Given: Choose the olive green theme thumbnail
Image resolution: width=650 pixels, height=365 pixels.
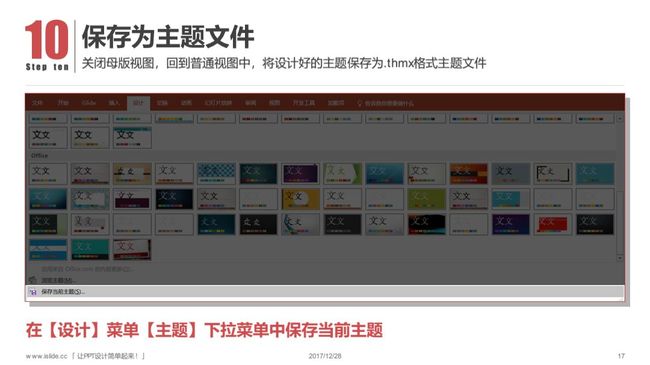Looking at the screenshot, I should click(427, 199).
